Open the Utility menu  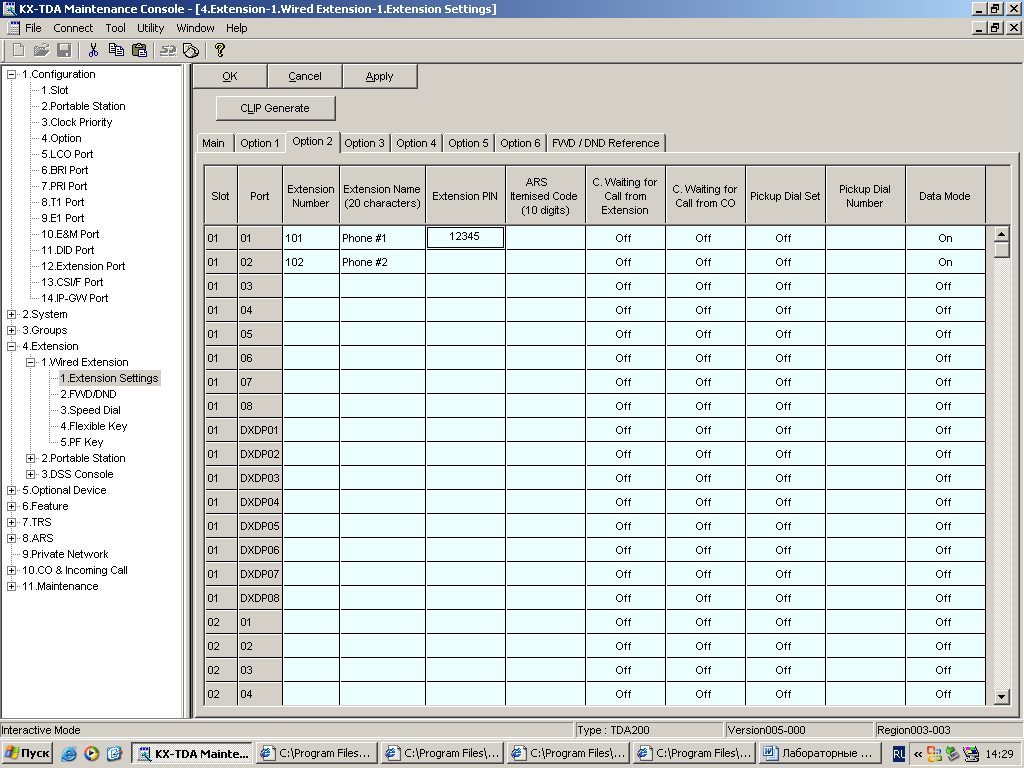click(150, 28)
